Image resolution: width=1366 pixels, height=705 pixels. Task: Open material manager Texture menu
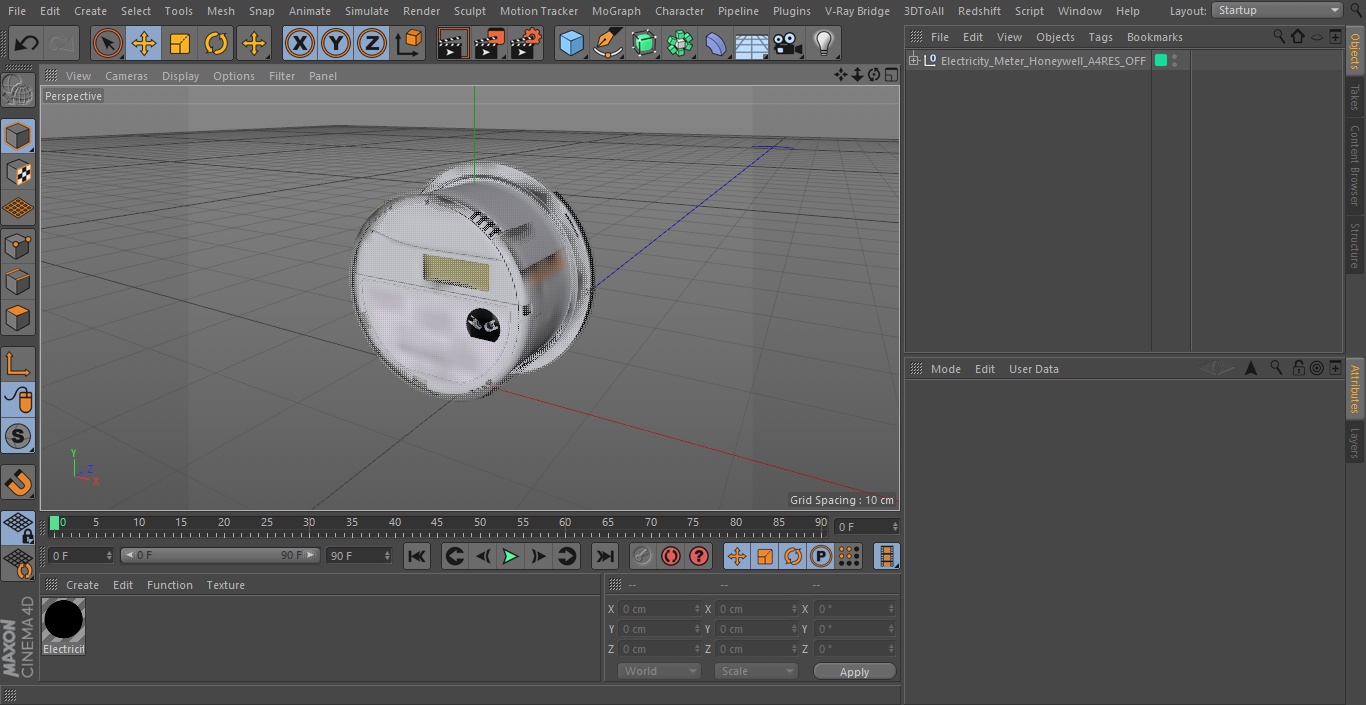click(x=225, y=585)
